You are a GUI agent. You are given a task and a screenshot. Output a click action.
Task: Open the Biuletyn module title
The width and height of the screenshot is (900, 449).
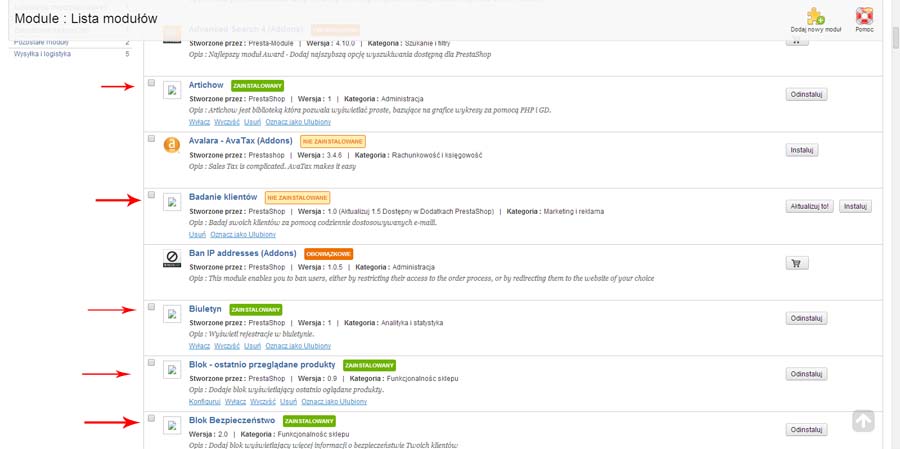pyautogui.click(x=205, y=309)
